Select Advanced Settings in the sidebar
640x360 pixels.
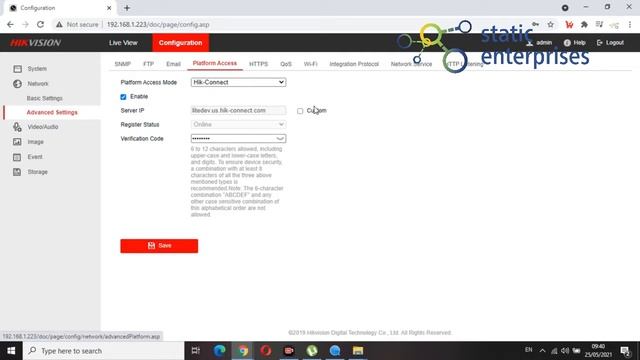point(52,112)
